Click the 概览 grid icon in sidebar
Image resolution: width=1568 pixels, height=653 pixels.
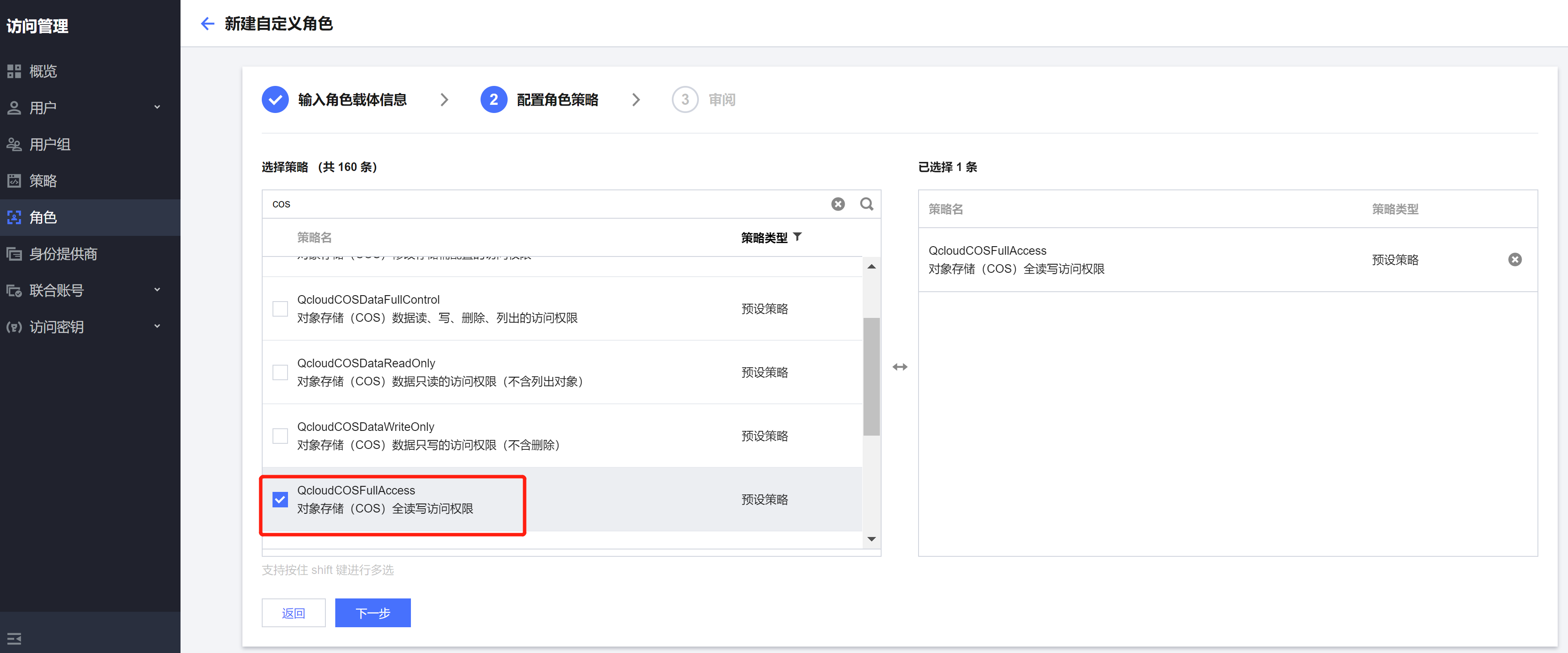click(14, 71)
